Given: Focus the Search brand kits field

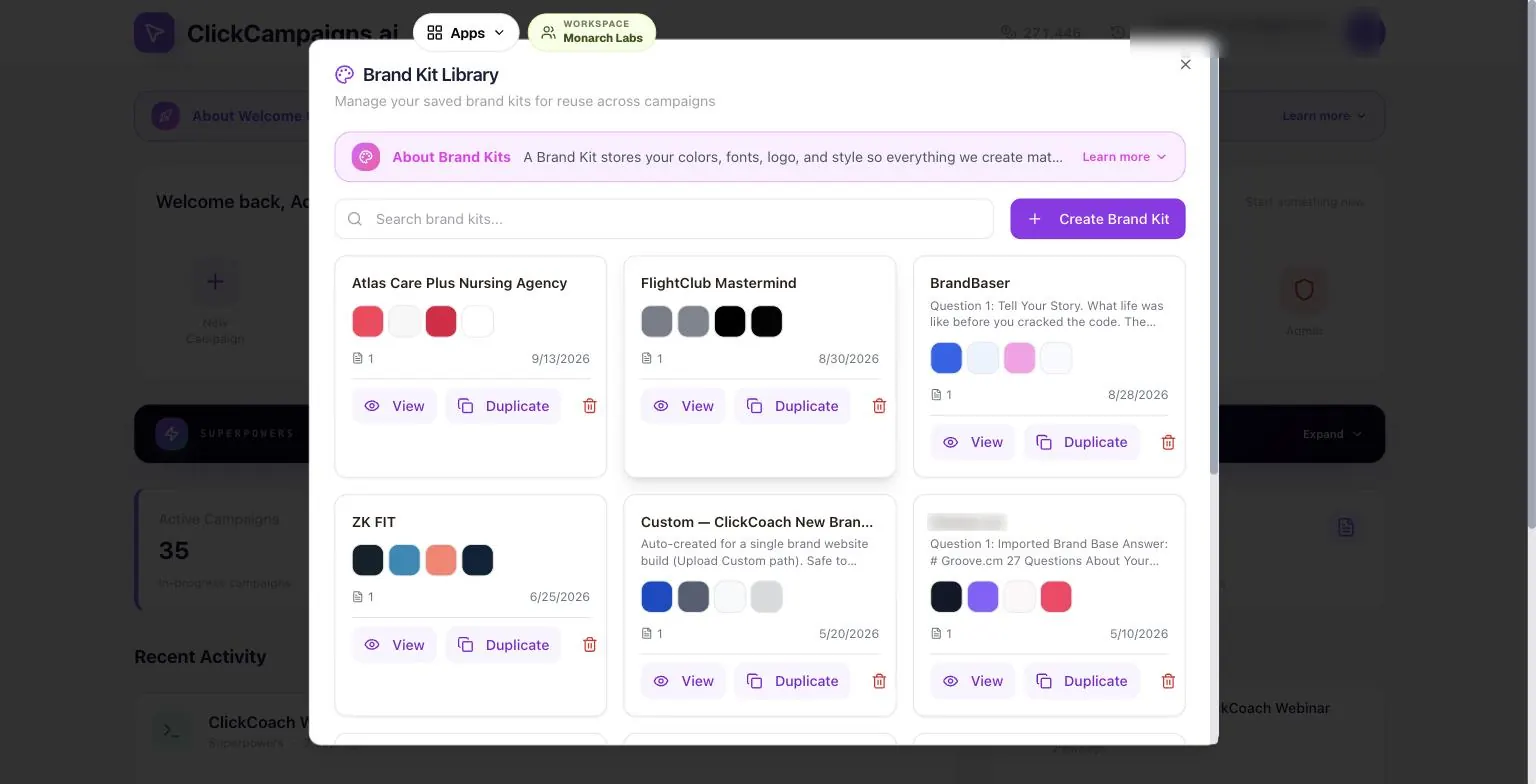Looking at the screenshot, I should (x=664, y=219).
